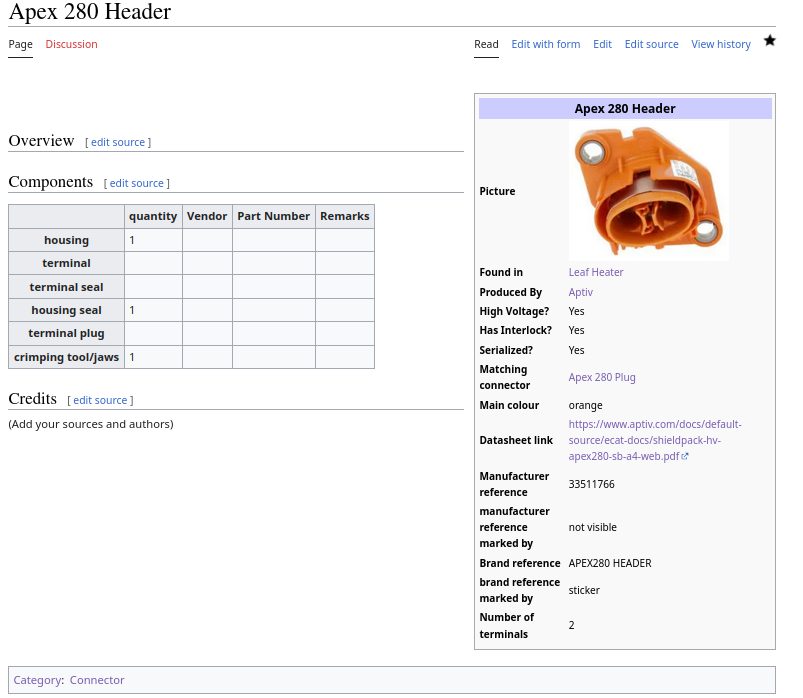The height and width of the screenshot is (698, 803).
Task: Click housing quantity value 1
Action: click(132, 240)
